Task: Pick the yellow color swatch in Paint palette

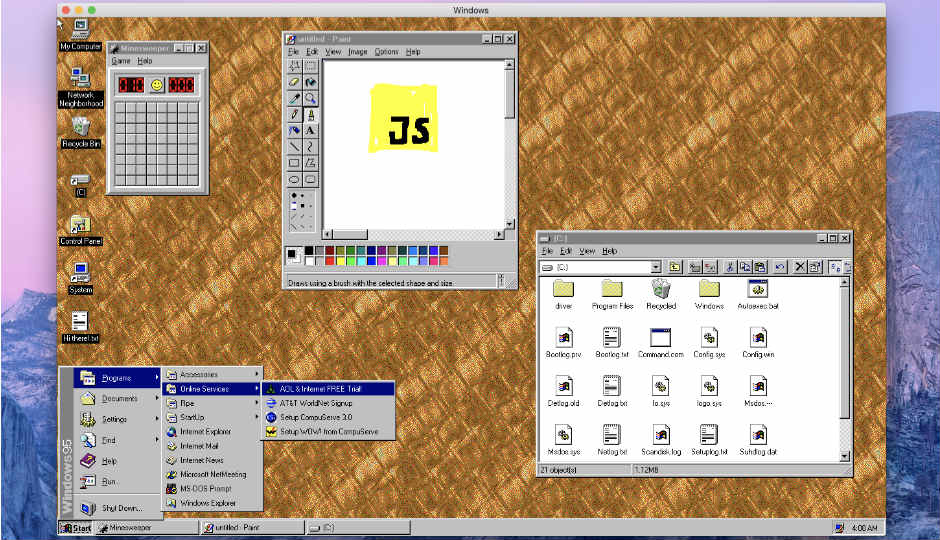Action: [340, 261]
